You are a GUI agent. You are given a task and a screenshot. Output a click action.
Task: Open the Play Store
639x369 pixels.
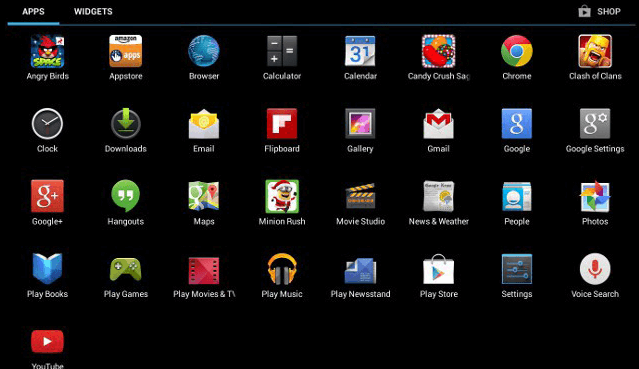tap(438, 269)
